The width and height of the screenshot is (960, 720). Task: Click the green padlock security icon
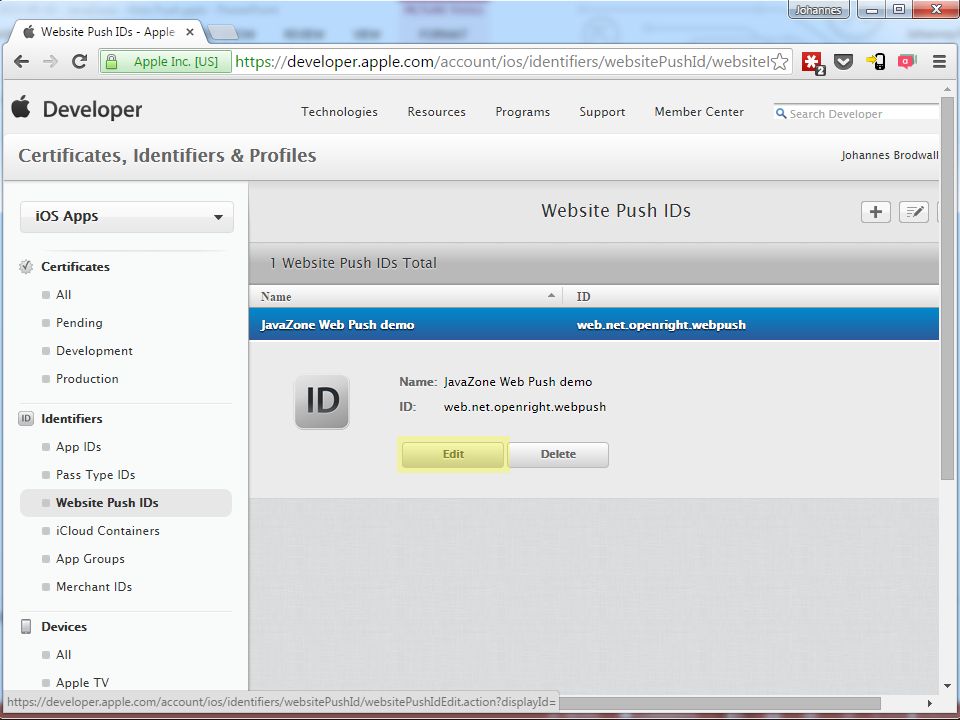point(111,62)
